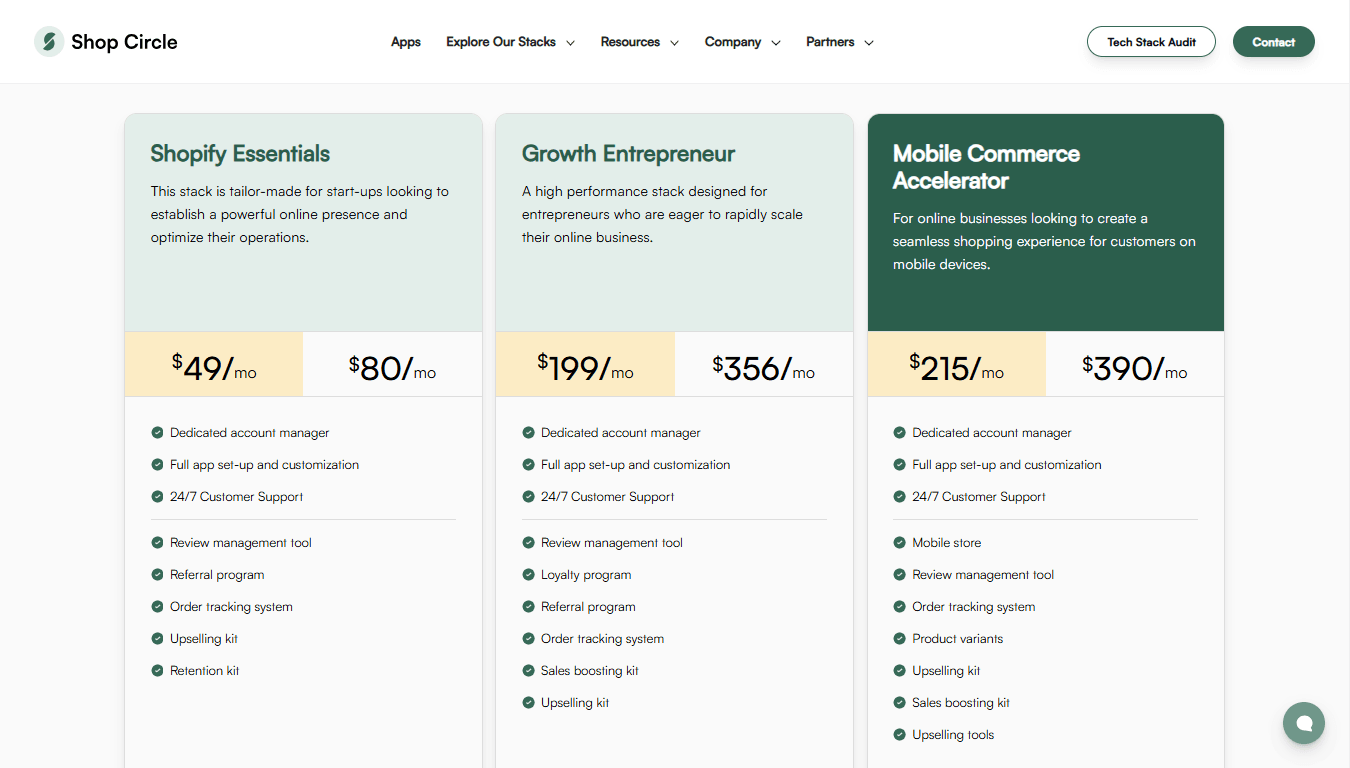Click checkmark icon beside Mobile store
This screenshot has height=768, width=1350.
899,543
